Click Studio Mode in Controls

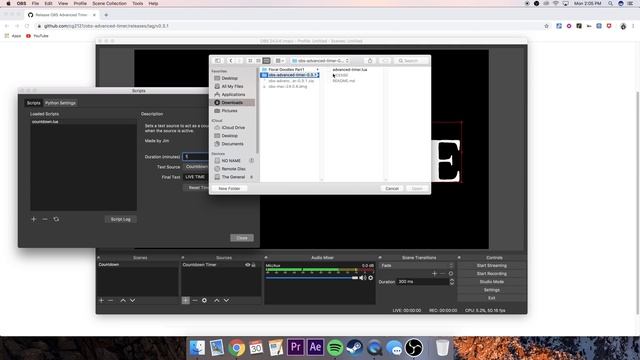click(492, 282)
